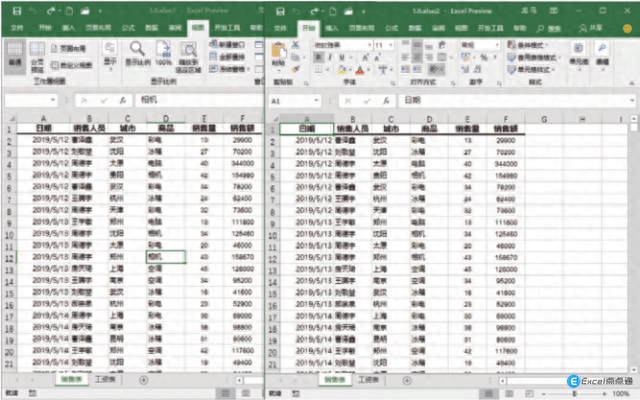Screen dimensions: 640x400
Task: Toggle Center alignment in right window
Action: pos(417,58)
